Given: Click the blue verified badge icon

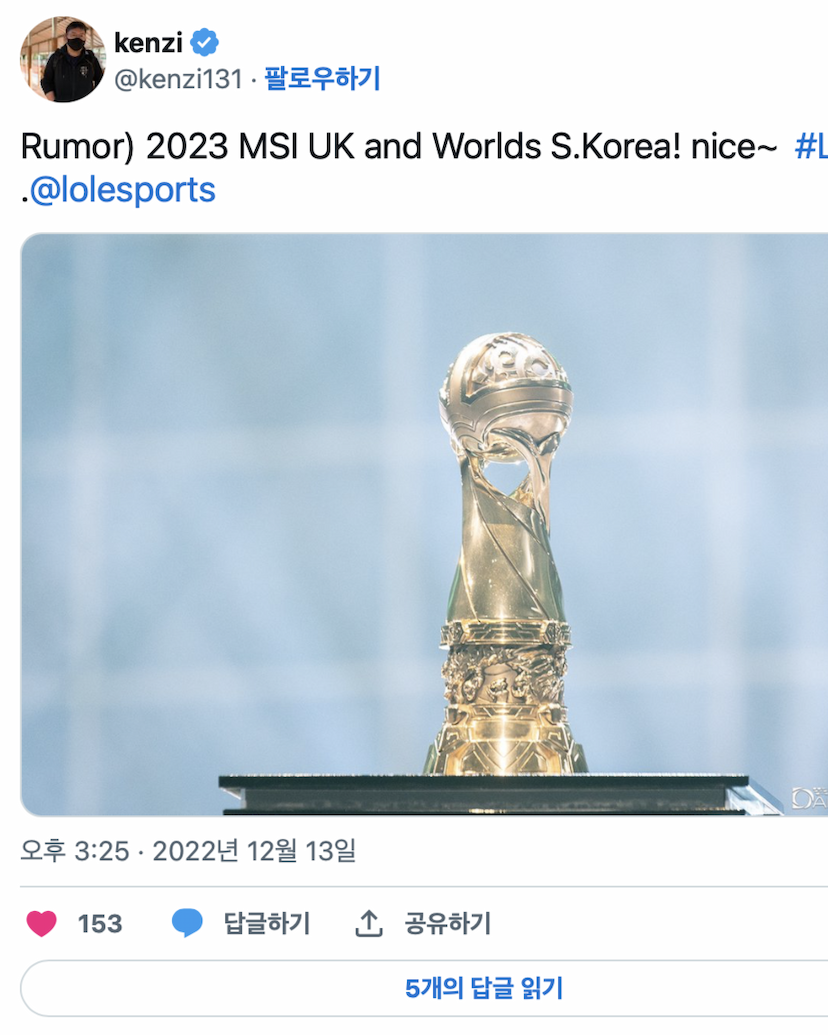Looking at the screenshot, I should 204,43.
